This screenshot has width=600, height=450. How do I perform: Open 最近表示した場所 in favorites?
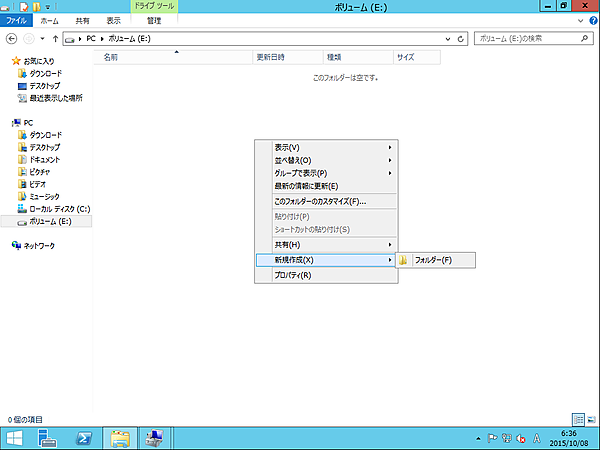[x=50, y=98]
